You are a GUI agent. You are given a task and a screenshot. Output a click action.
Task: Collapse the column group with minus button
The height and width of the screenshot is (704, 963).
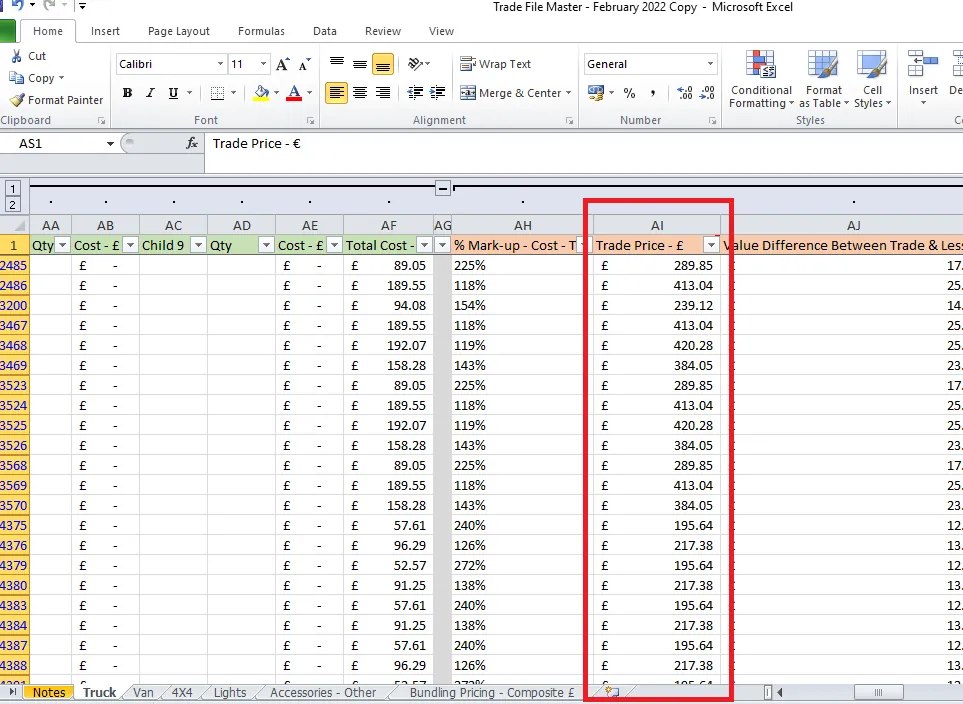443,188
